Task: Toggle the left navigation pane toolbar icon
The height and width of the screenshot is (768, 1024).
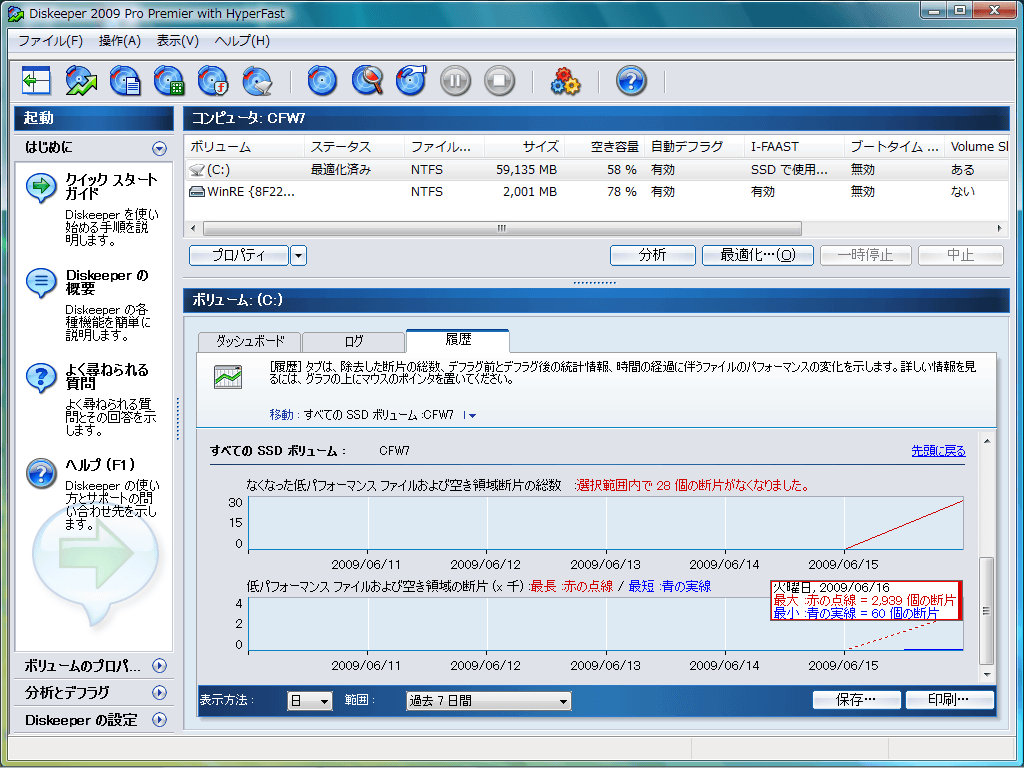Action: 36,81
